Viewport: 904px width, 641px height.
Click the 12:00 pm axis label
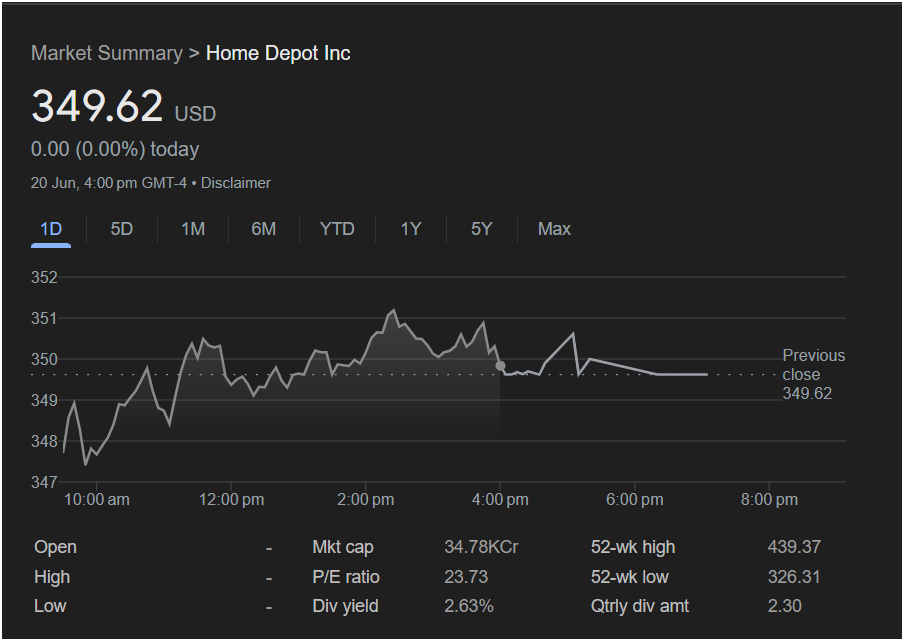(x=231, y=500)
